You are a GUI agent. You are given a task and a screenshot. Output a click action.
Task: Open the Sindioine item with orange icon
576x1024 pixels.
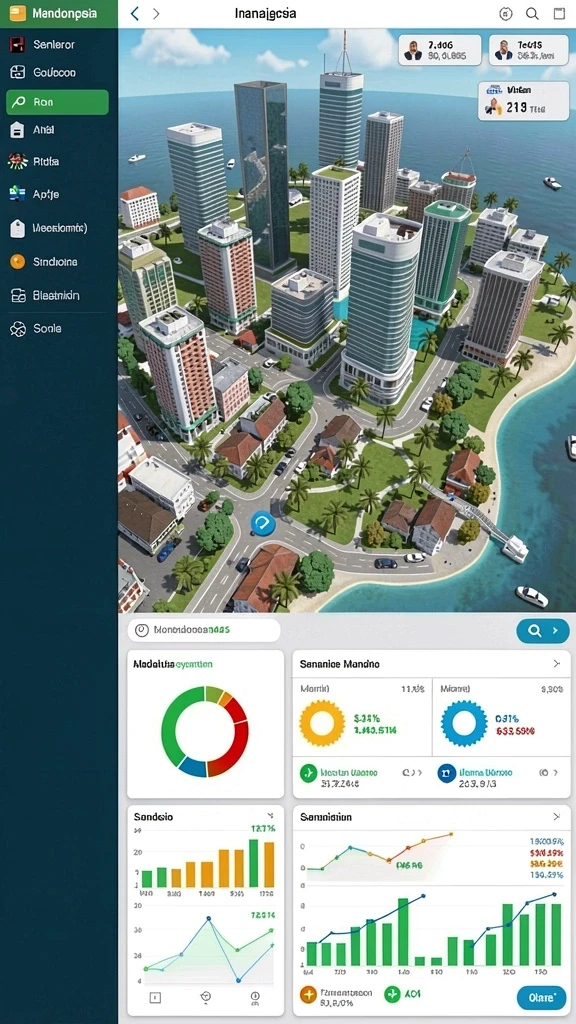54,262
